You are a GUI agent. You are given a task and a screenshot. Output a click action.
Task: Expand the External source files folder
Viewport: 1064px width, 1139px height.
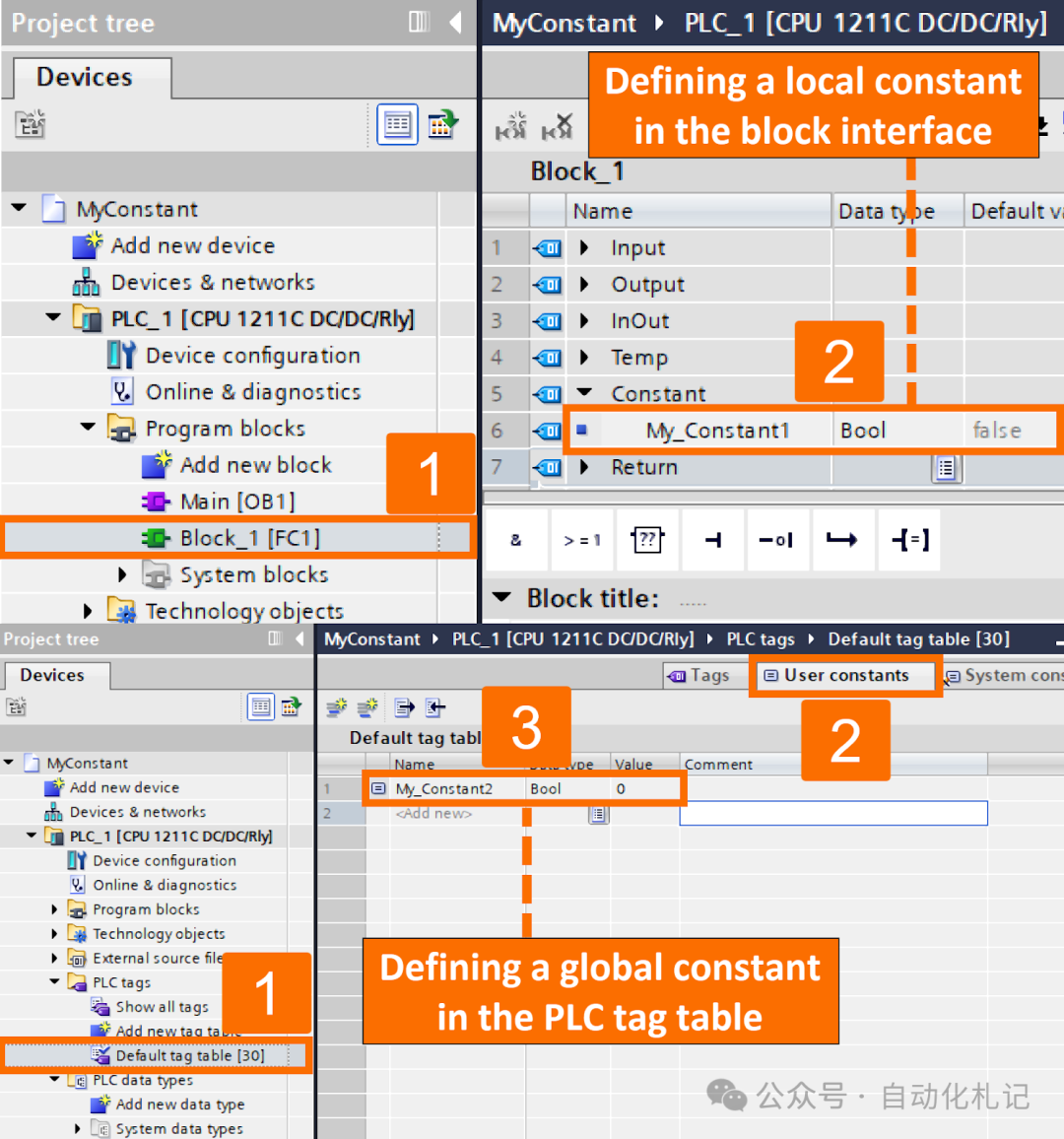tap(54, 958)
